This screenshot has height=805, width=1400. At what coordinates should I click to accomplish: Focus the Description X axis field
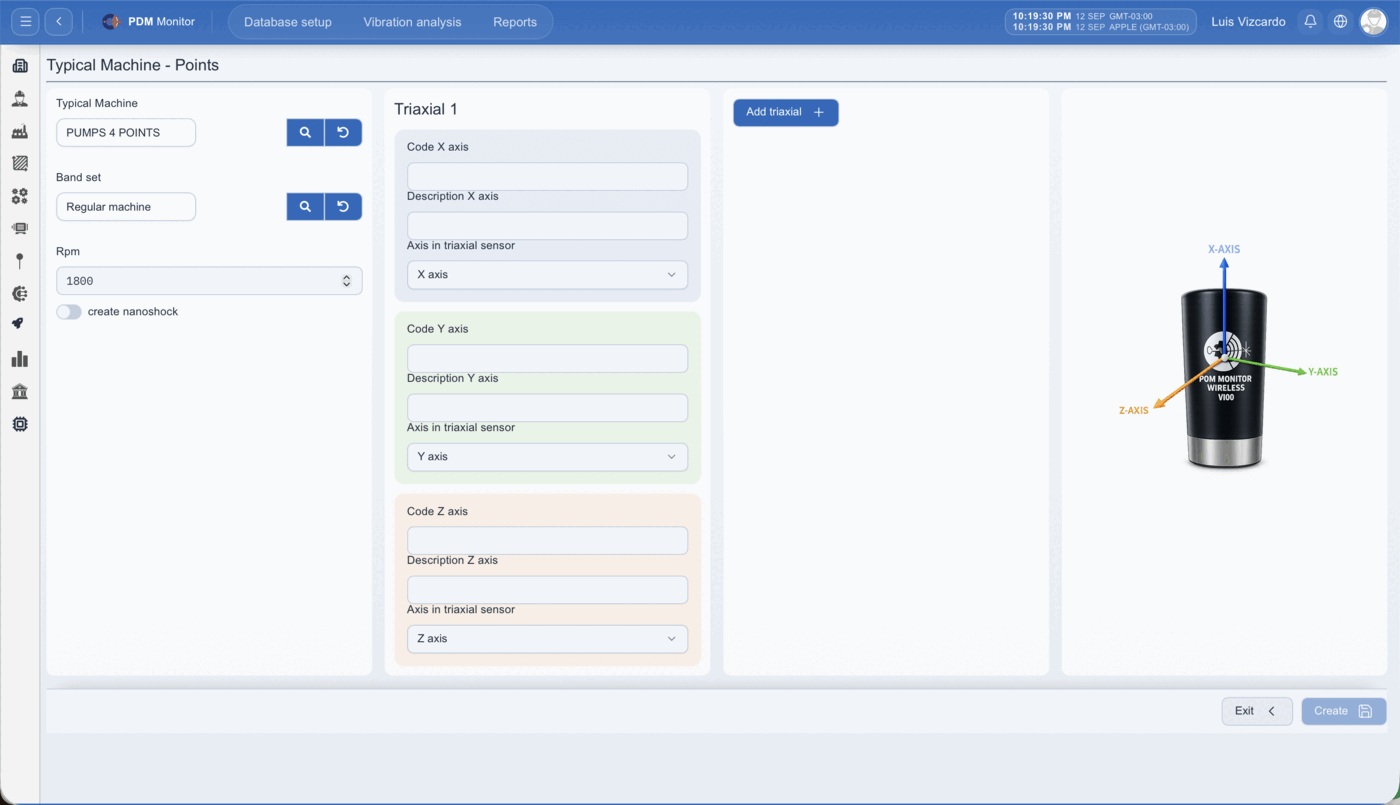coord(547,226)
